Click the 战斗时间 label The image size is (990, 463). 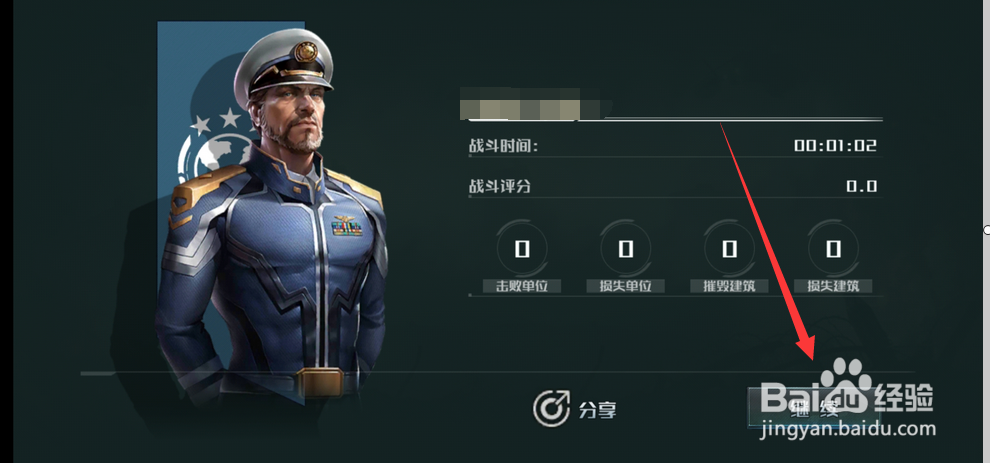click(503, 147)
